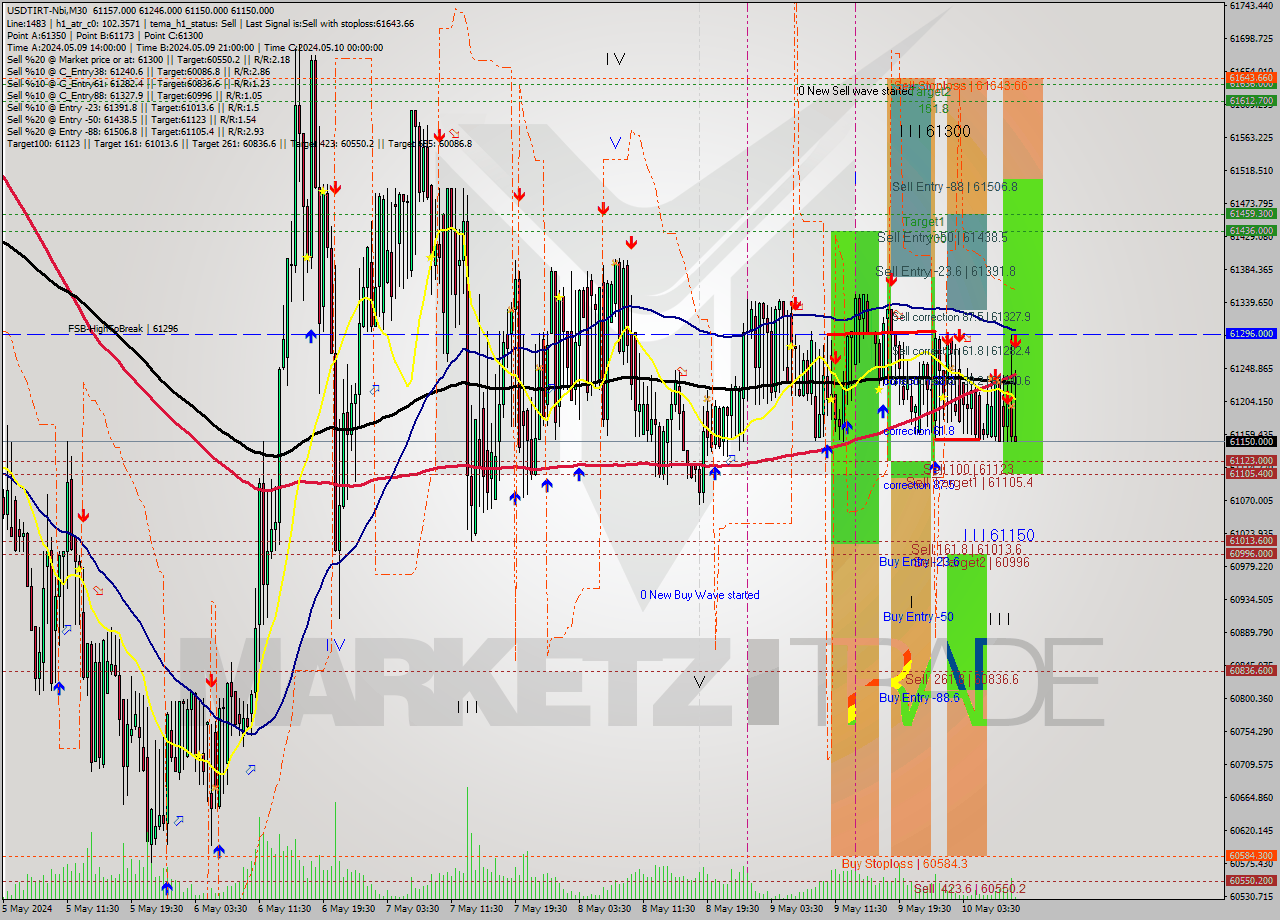Select the '0 New Sell wave started' label
Viewport: 1280px width, 920px height.
point(855,91)
